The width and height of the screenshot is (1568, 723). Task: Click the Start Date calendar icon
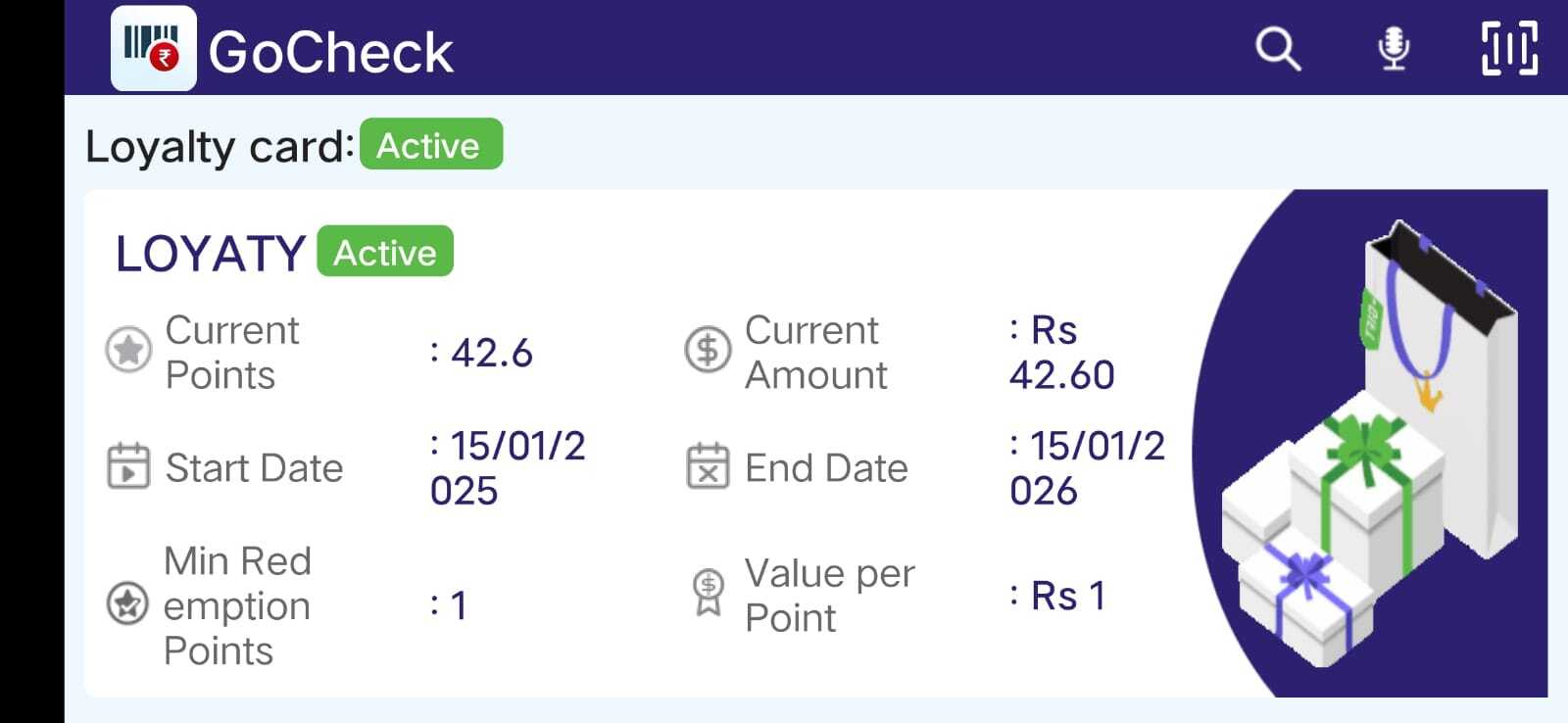click(x=128, y=465)
